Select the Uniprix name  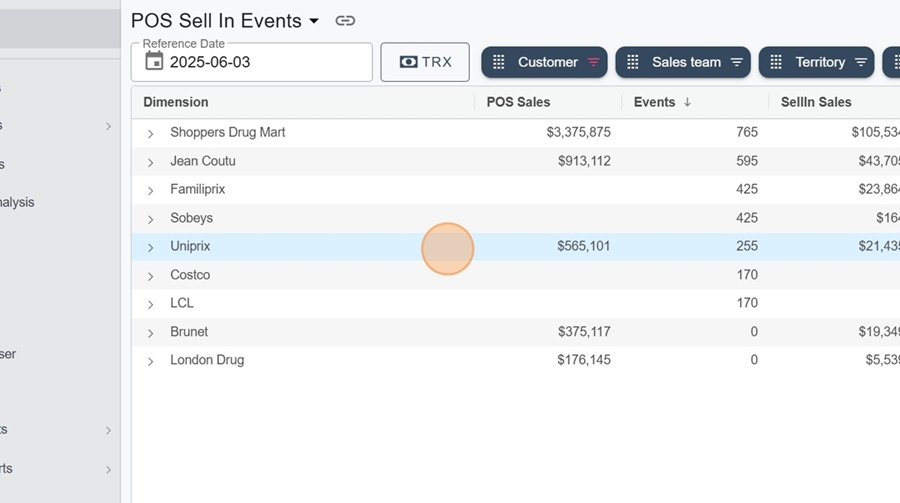point(190,246)
